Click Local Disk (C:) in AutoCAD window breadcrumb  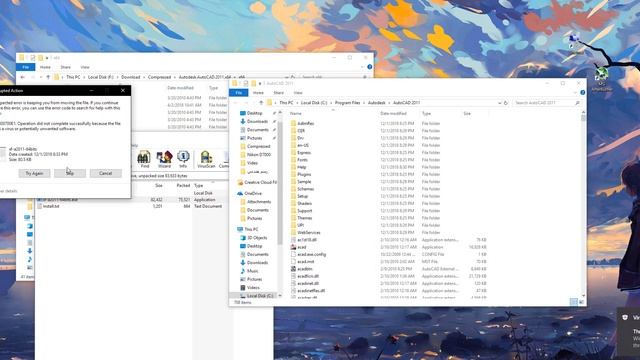pyautogui.click(x=314, y=103)
